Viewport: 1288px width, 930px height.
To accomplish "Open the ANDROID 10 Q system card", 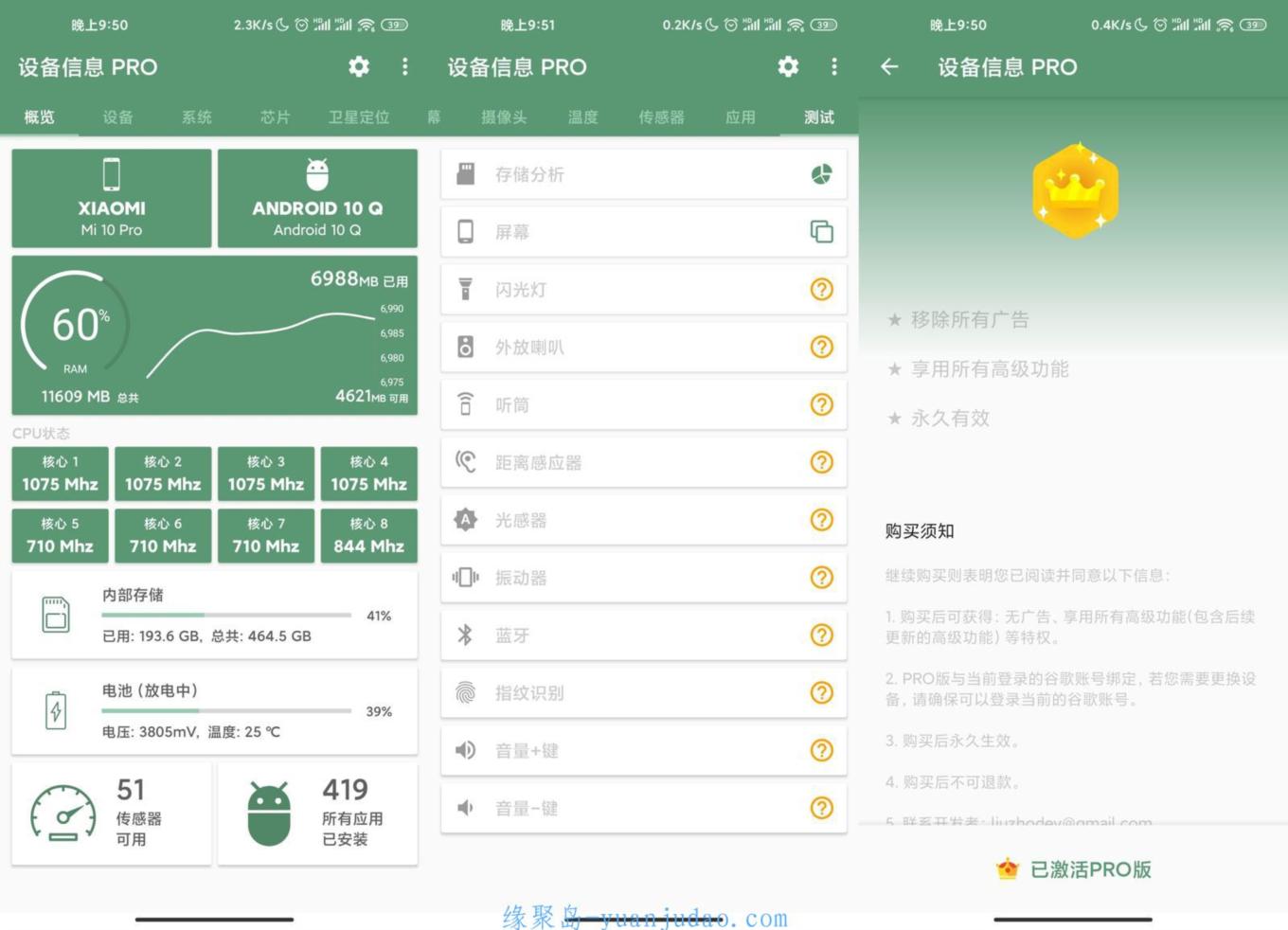I will click(x=317, y=198).
